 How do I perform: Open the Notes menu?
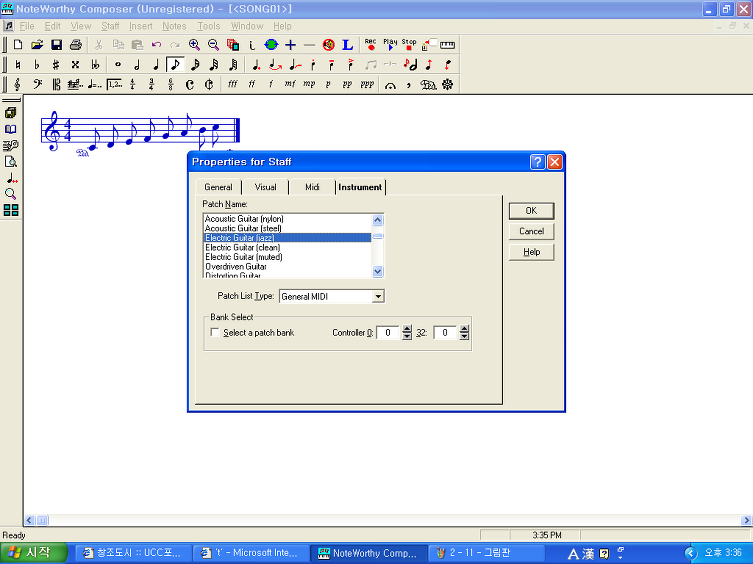pyautogui.click(x=174, y=26)
